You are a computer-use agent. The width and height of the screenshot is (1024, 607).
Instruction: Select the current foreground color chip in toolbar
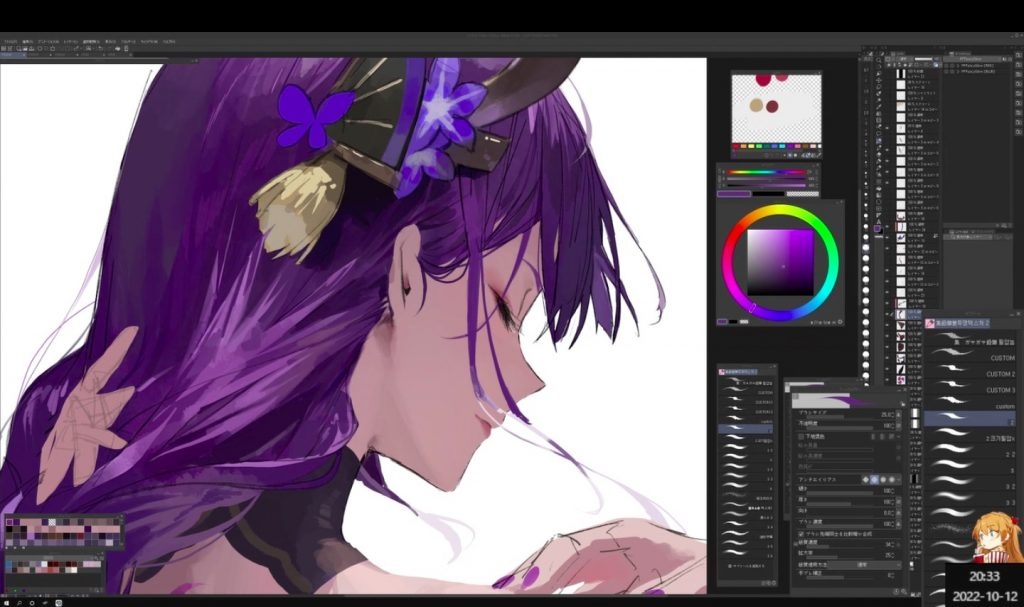coord(877,227)
